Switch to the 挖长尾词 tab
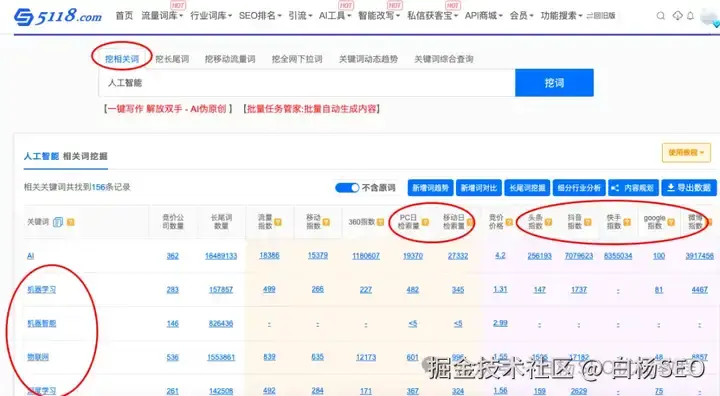 point(172,59)
